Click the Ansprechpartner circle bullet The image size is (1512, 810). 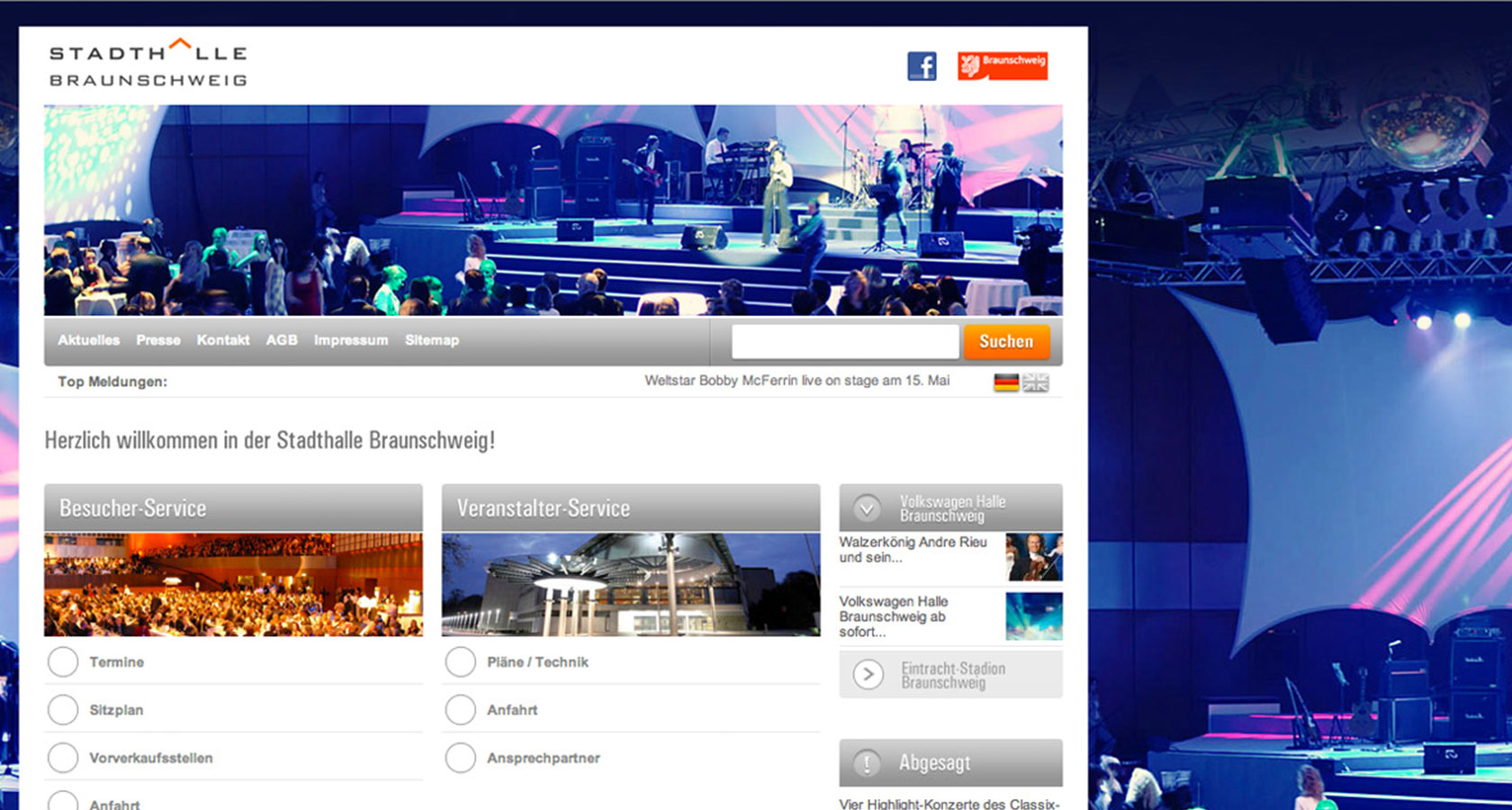point(461,758)
